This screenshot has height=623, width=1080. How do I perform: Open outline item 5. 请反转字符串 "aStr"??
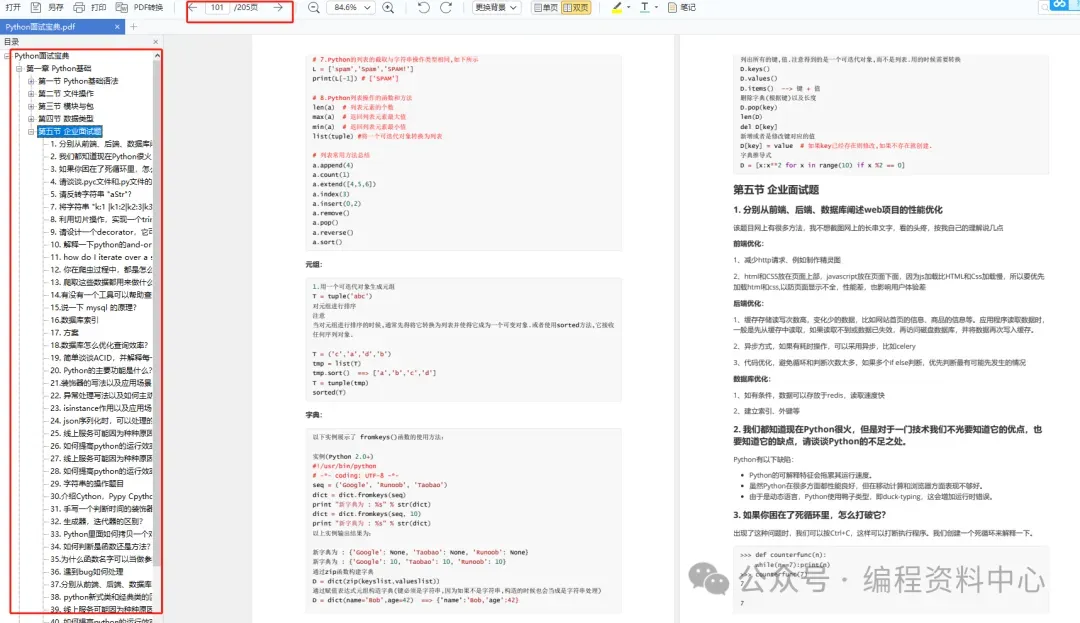[90, 194]
